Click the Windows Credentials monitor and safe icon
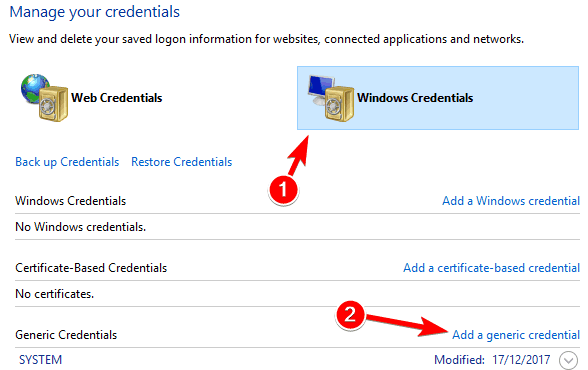 click(x=331, y=98)
